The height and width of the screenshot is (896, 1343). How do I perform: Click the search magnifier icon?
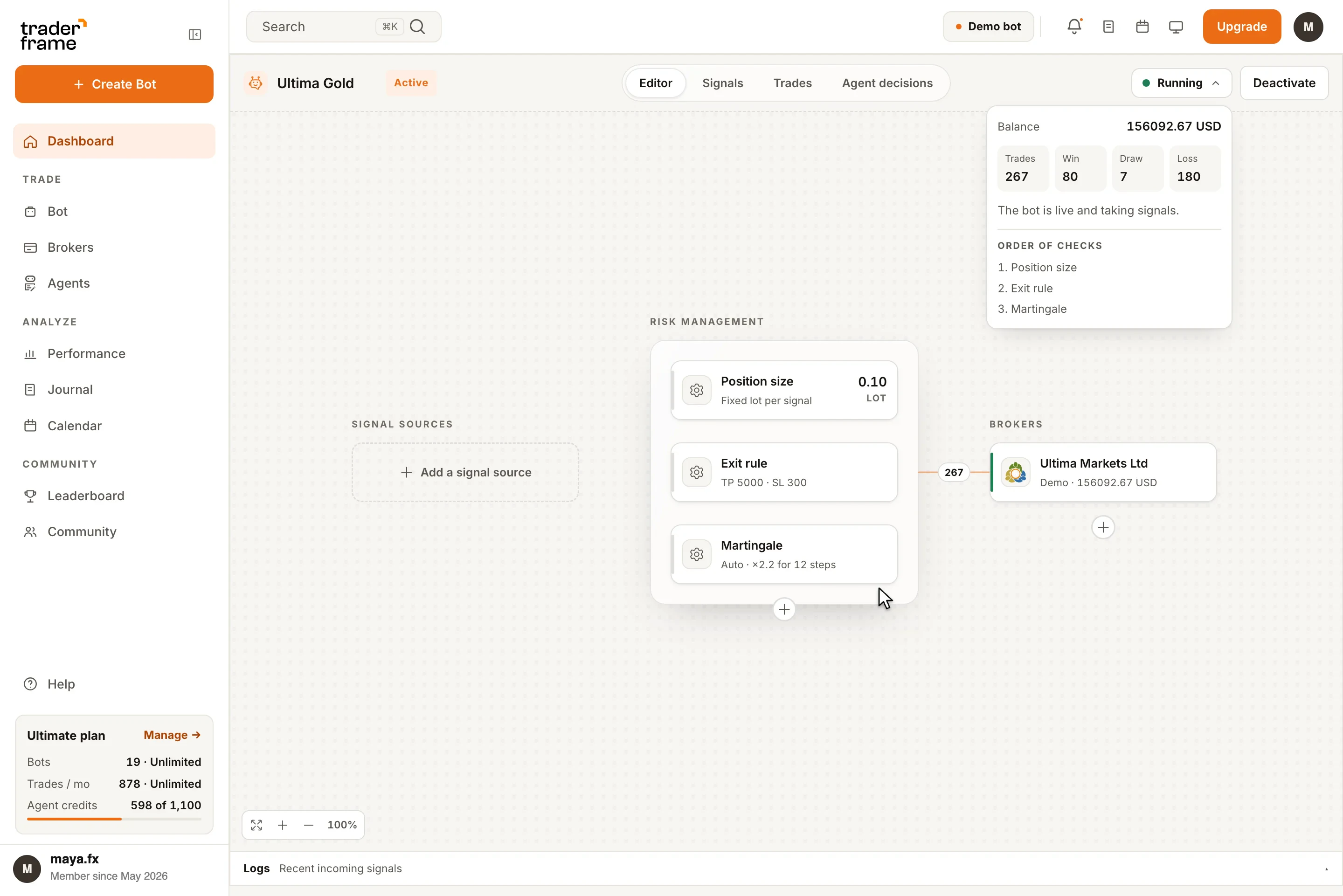(x=418, y=27)
